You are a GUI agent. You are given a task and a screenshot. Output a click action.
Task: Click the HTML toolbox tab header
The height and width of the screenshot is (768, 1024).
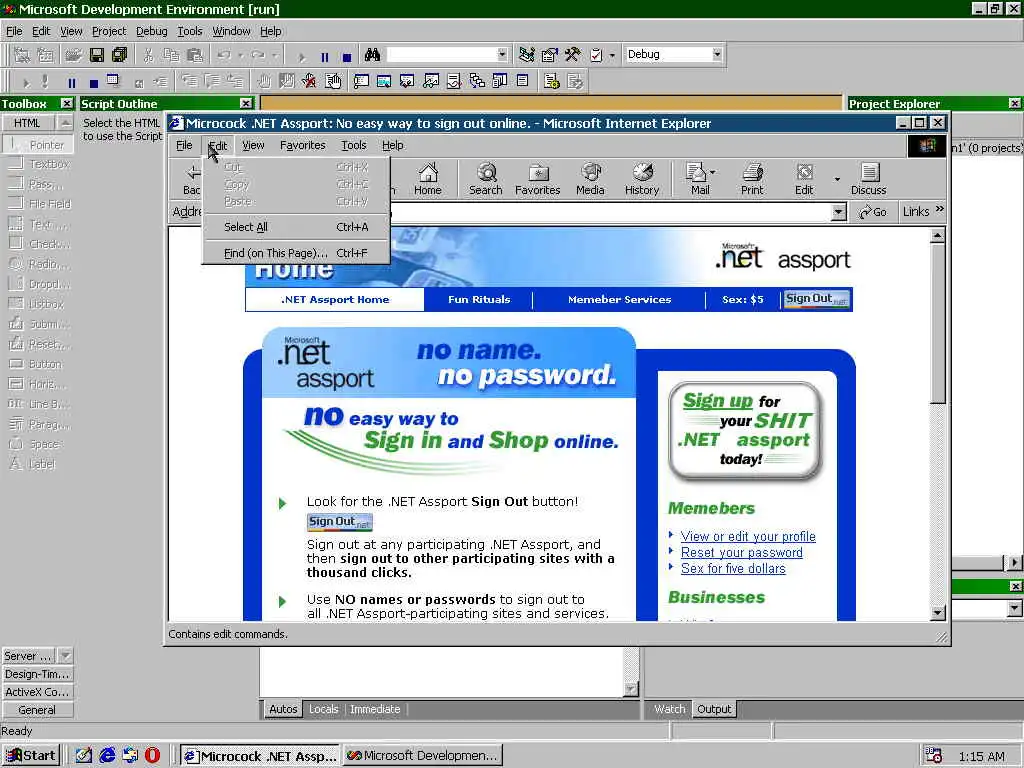27,123
